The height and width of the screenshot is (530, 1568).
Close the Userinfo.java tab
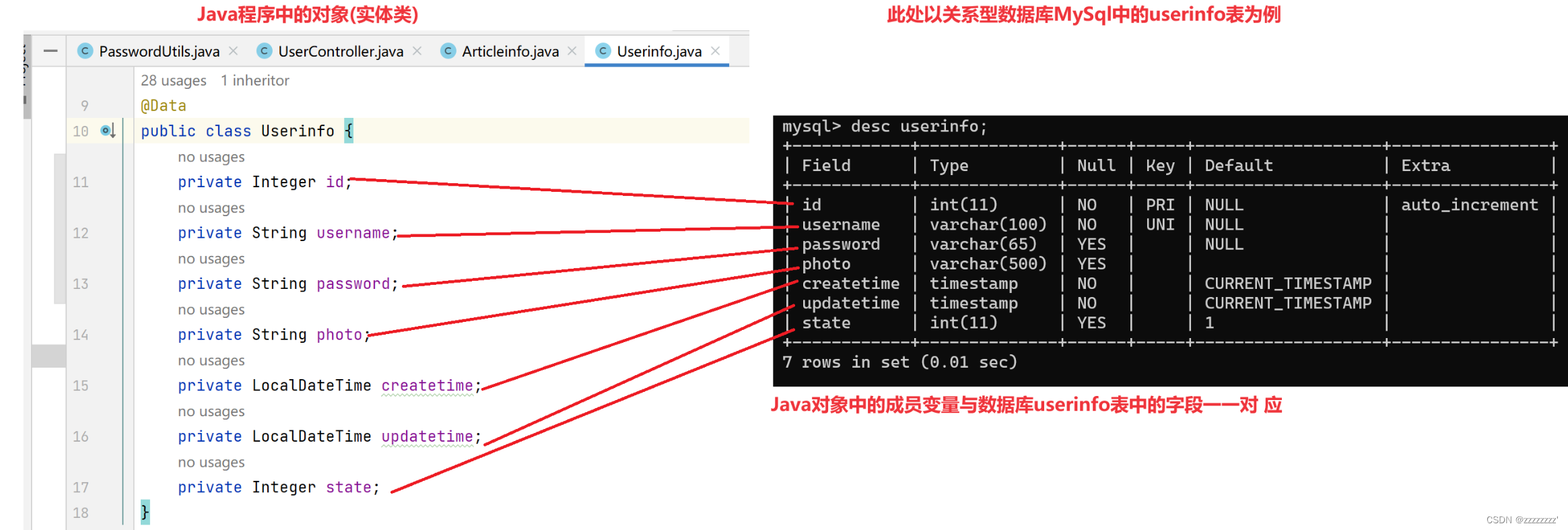[716, 51]
